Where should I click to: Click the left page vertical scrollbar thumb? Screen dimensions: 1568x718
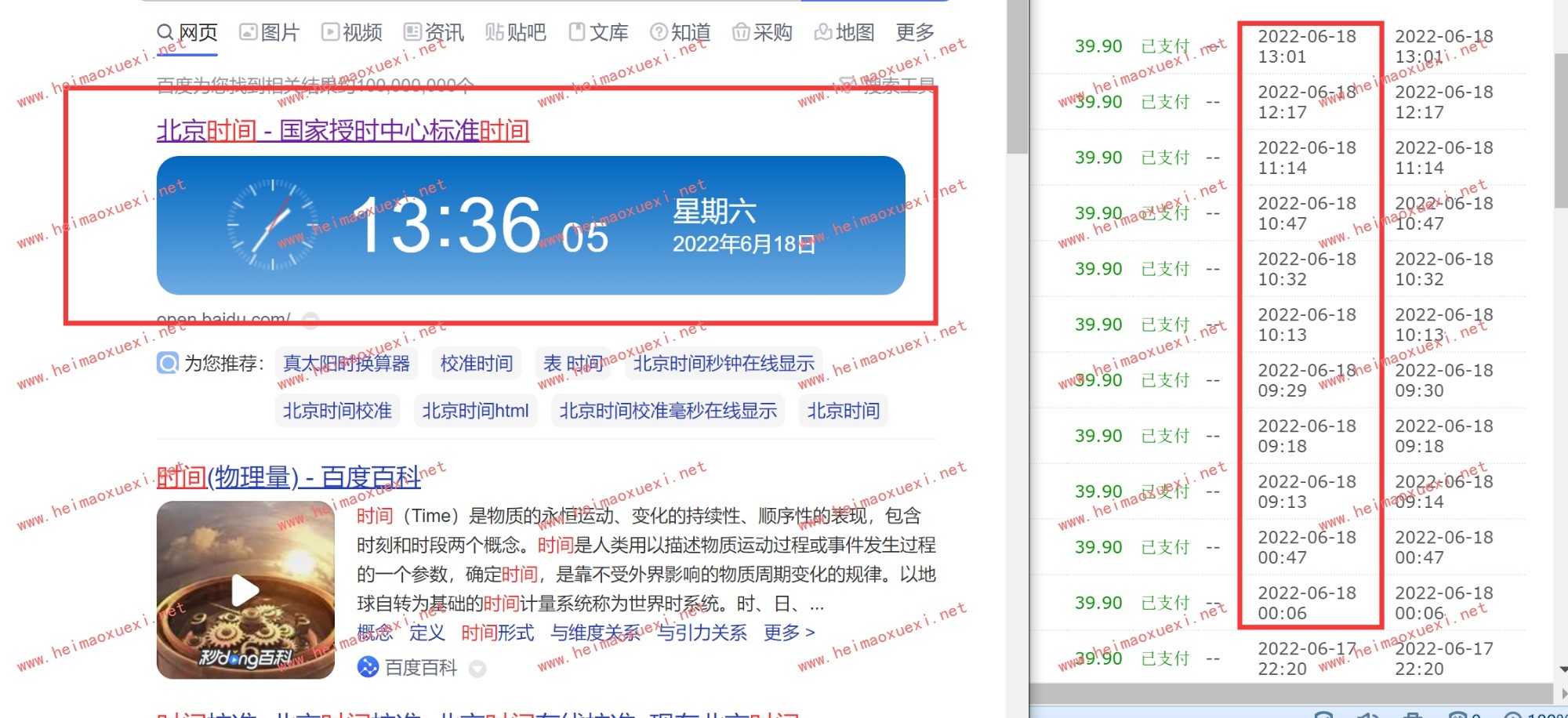pyautogui.click(x=1017, y=78)
